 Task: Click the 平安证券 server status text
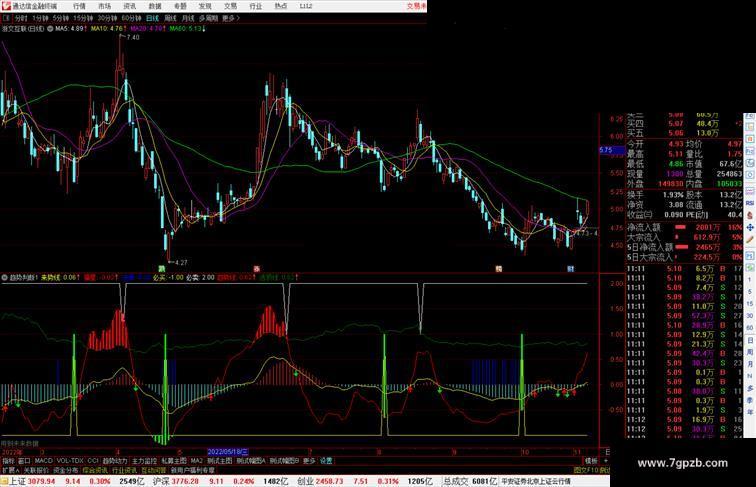point(536,481)
